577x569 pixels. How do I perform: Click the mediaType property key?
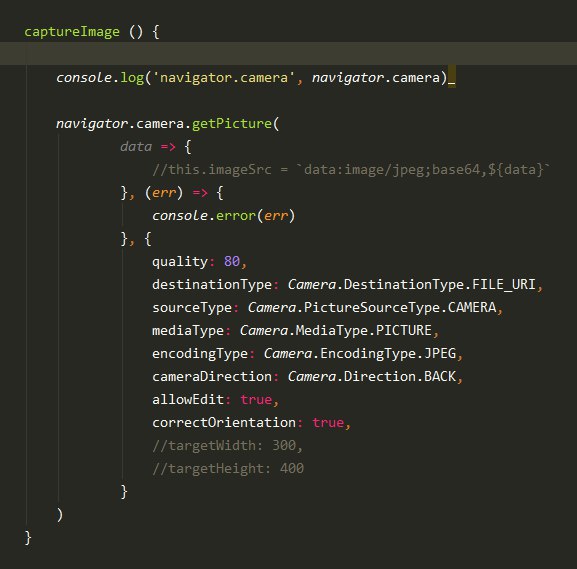click(x=188, y=331)
